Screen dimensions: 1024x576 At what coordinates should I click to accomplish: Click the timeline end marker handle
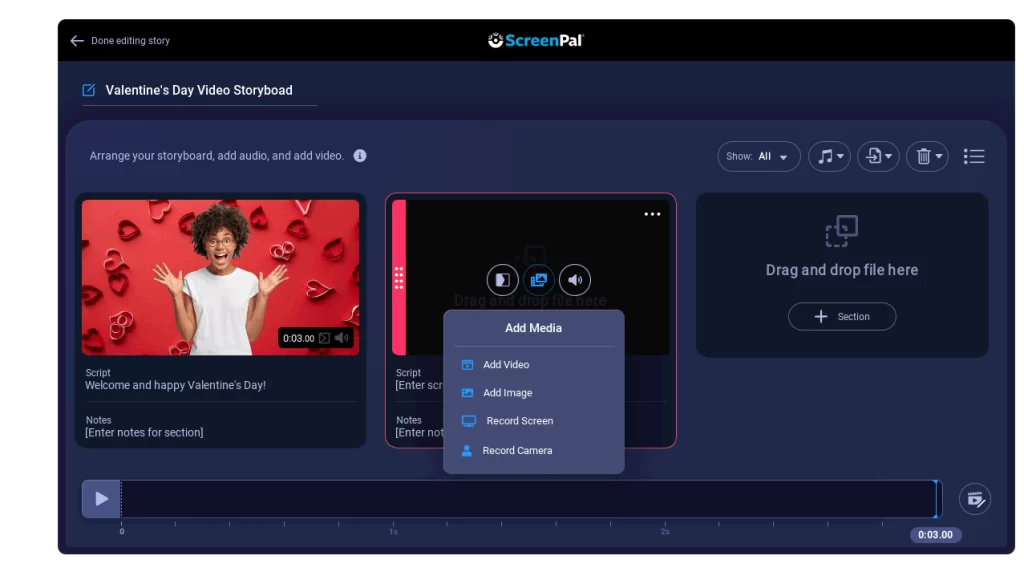936,499
